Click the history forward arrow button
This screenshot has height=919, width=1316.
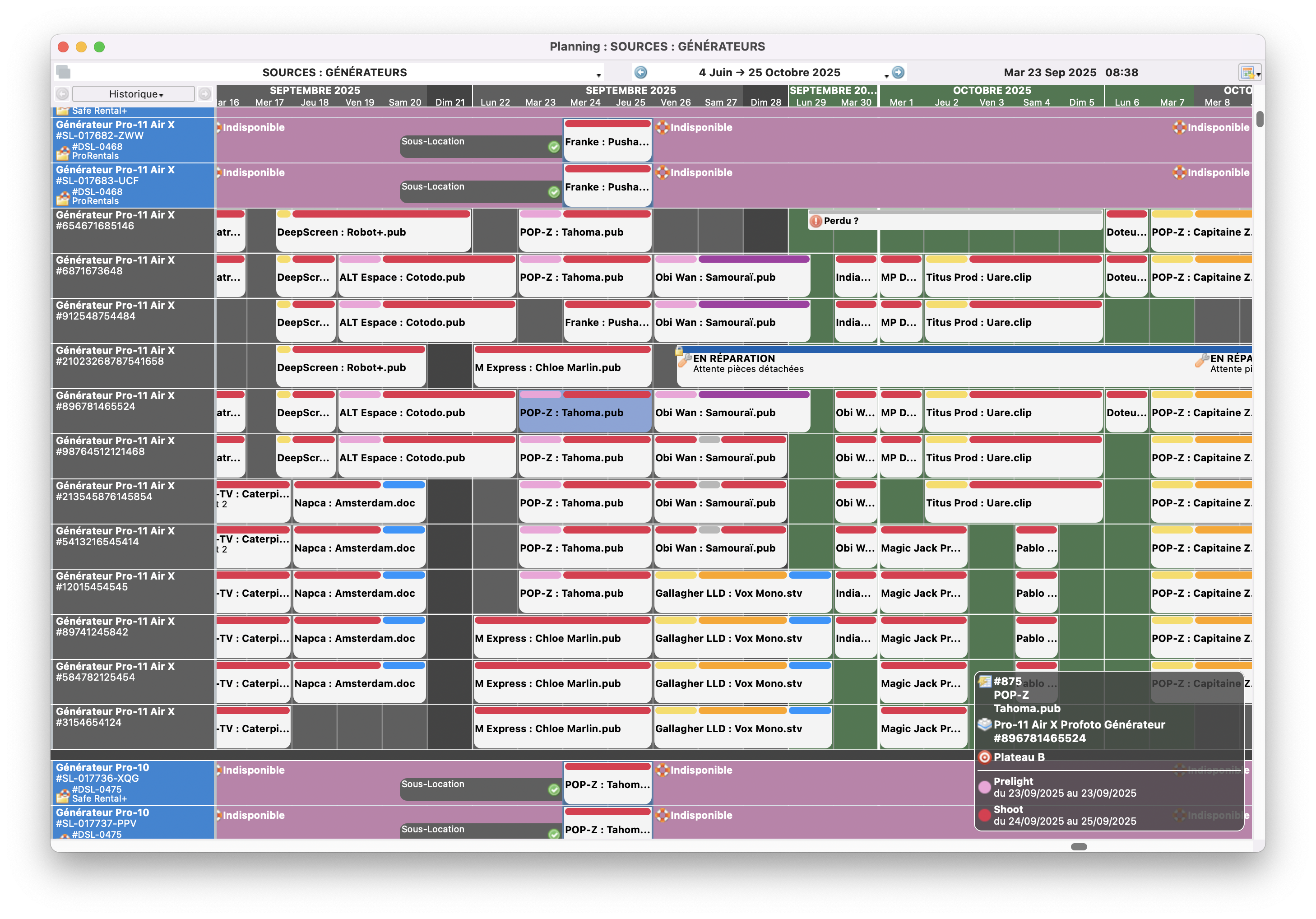[204, 94]
